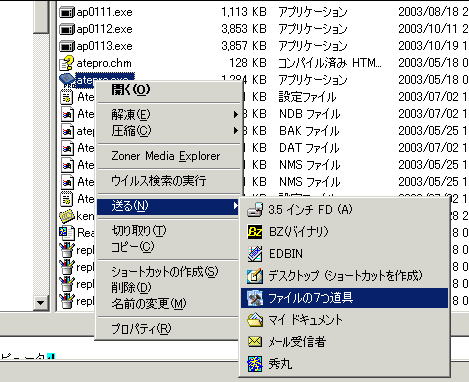Click the BZ(バイナリ) editor icon
This screenshot has width=469, height=382.
pos(255,232)
